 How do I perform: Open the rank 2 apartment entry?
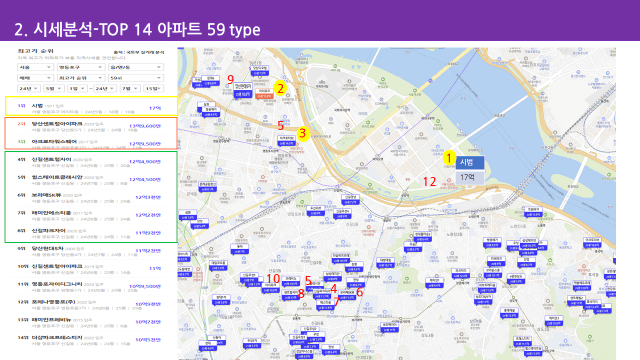(91, 125)
